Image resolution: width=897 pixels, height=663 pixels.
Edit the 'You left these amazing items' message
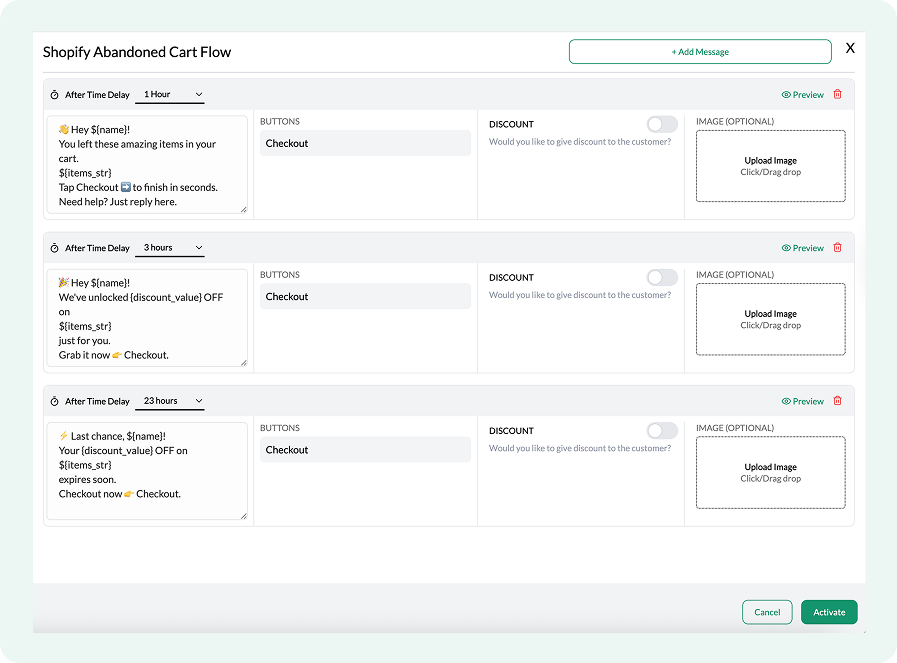pos(147,165)
